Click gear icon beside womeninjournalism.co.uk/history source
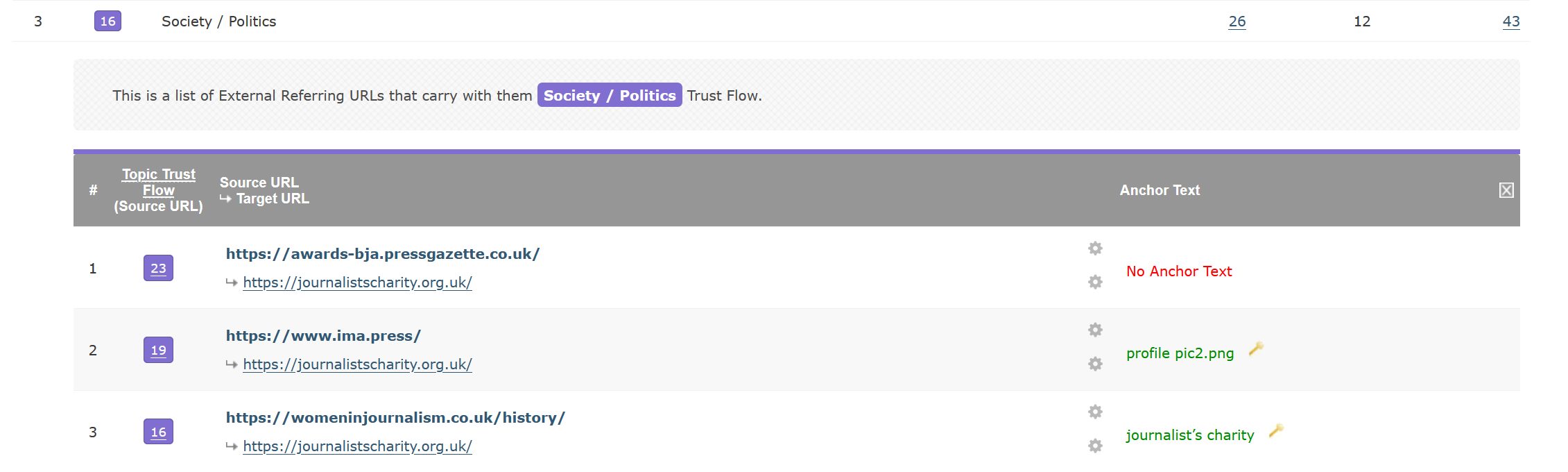This screenshot has width=1568, height=472. click(x=1095, y=412)
